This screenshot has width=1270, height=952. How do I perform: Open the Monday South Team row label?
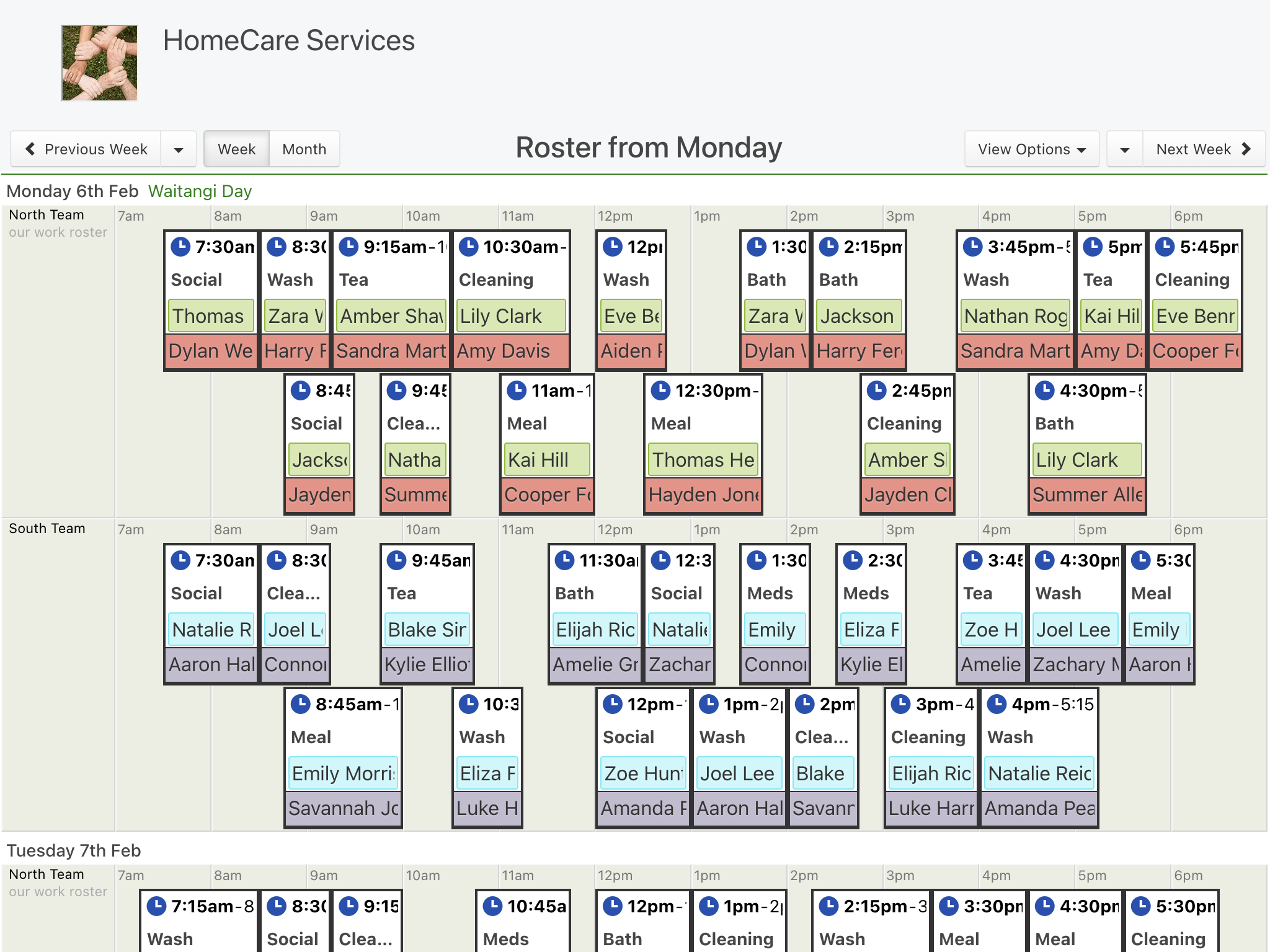click(x=47, y=529)
